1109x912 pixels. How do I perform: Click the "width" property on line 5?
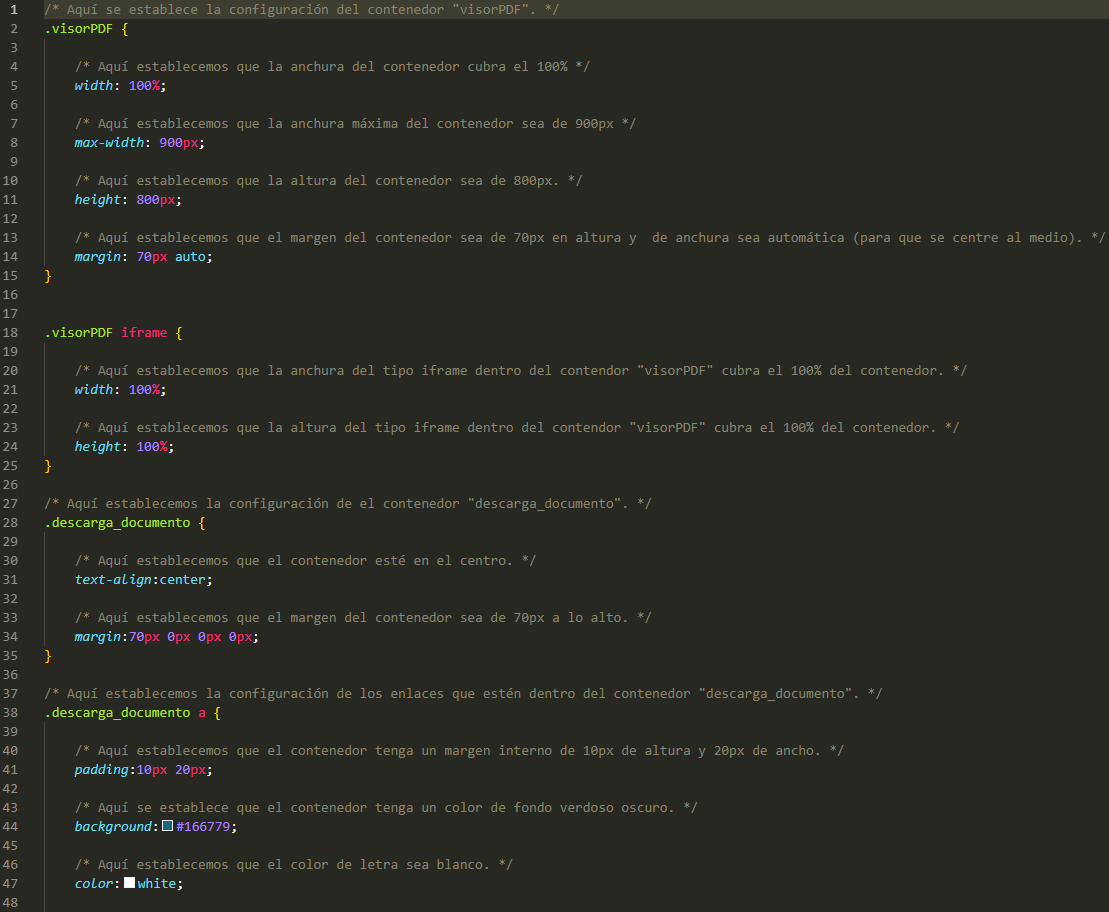pyautogui.click(x=94, y=86)
